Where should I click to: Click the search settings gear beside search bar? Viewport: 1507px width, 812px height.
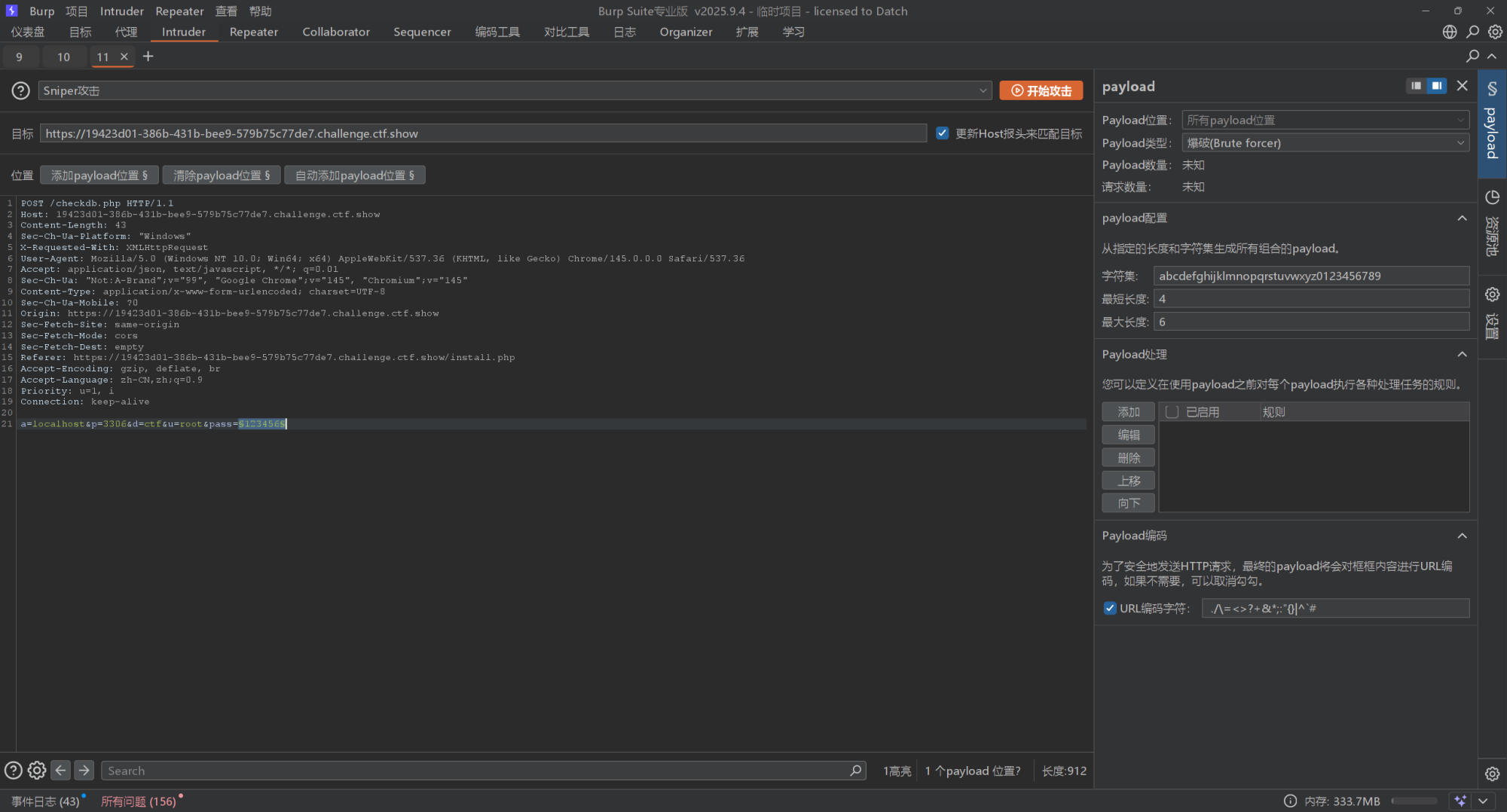click(x=36, y=770)
